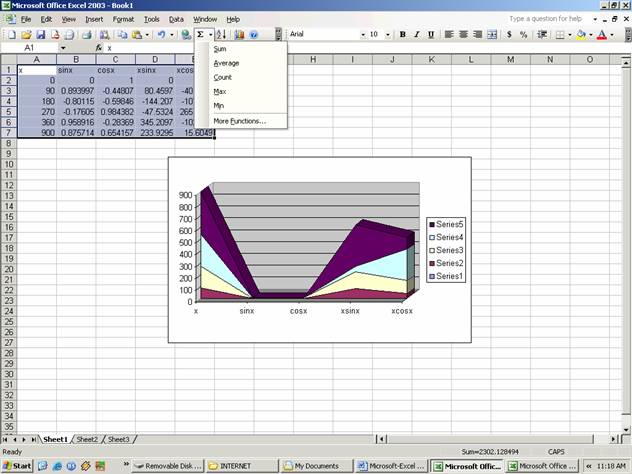Toggle underline formatting
The height and width of the screenshot is (474, 632).
431,35
